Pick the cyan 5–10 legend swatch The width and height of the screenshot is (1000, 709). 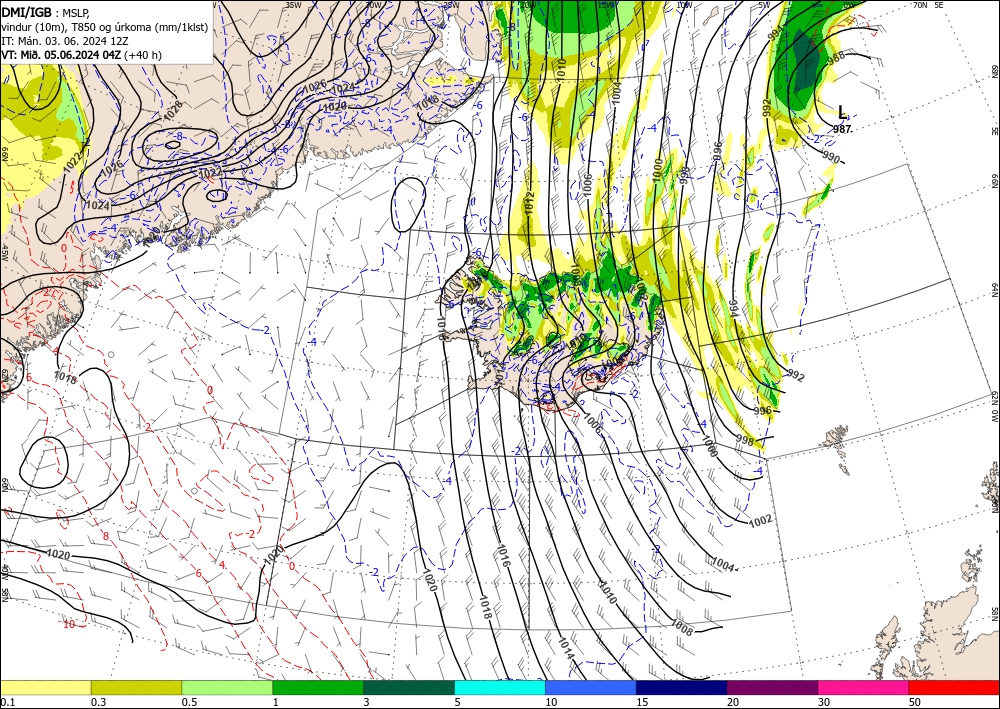pyautogui.click(x=500, y=687)
